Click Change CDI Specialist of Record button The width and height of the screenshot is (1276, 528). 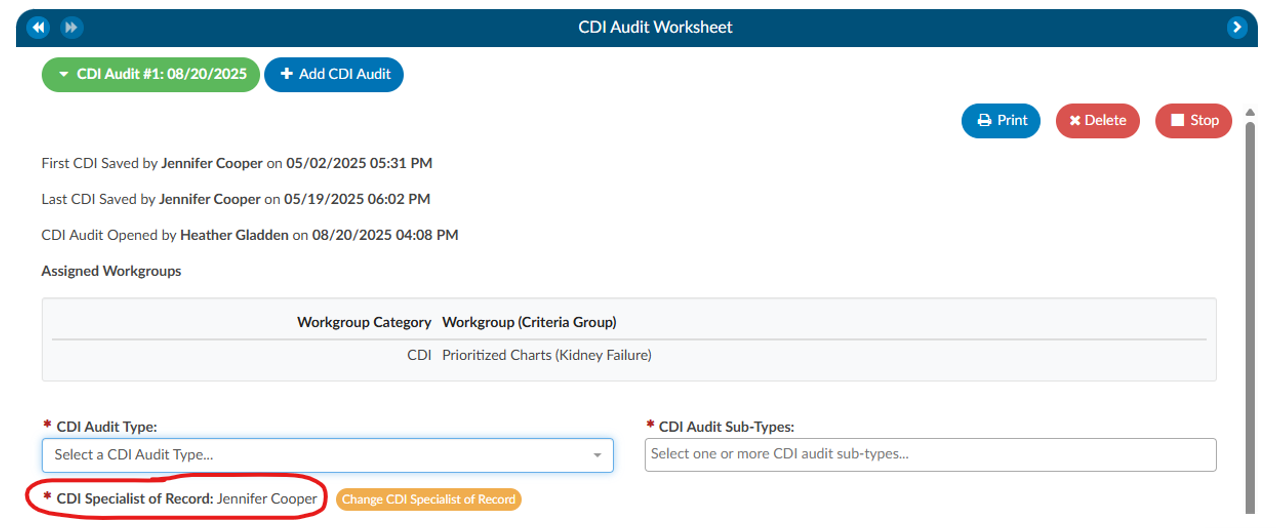click(x=429, y=499)
